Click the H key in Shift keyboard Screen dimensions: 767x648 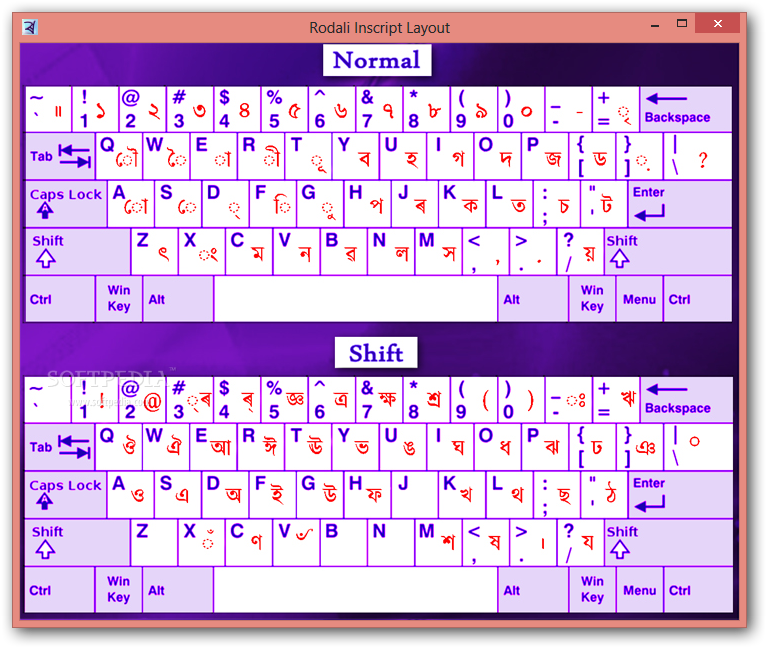click(367, 494)
